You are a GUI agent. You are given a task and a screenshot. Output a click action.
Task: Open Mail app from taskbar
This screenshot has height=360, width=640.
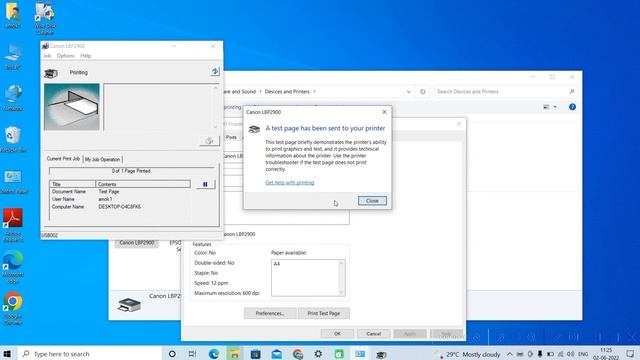pyautogui.click(x=277, y=354)
